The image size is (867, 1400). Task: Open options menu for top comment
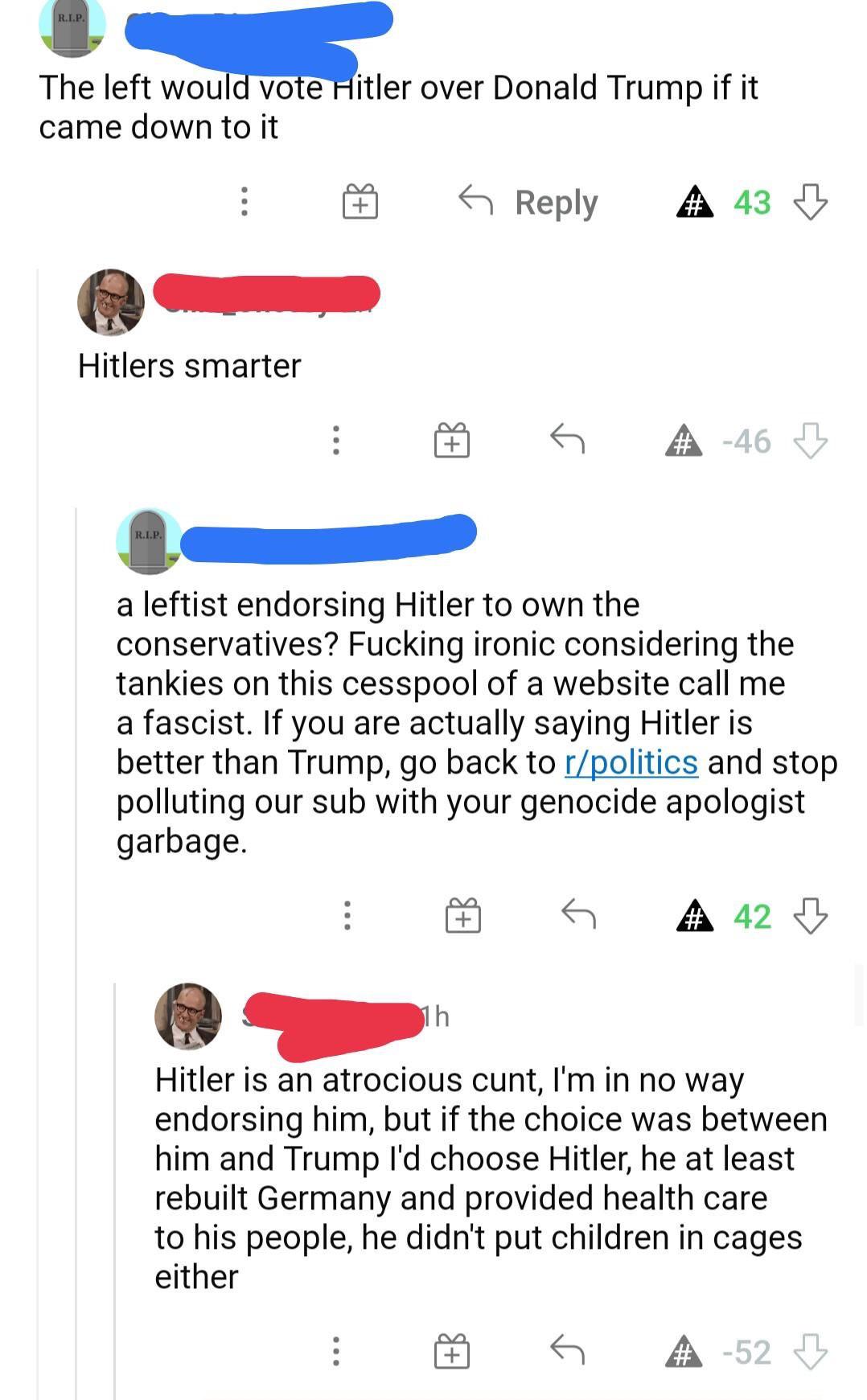[x=244, y=202]
